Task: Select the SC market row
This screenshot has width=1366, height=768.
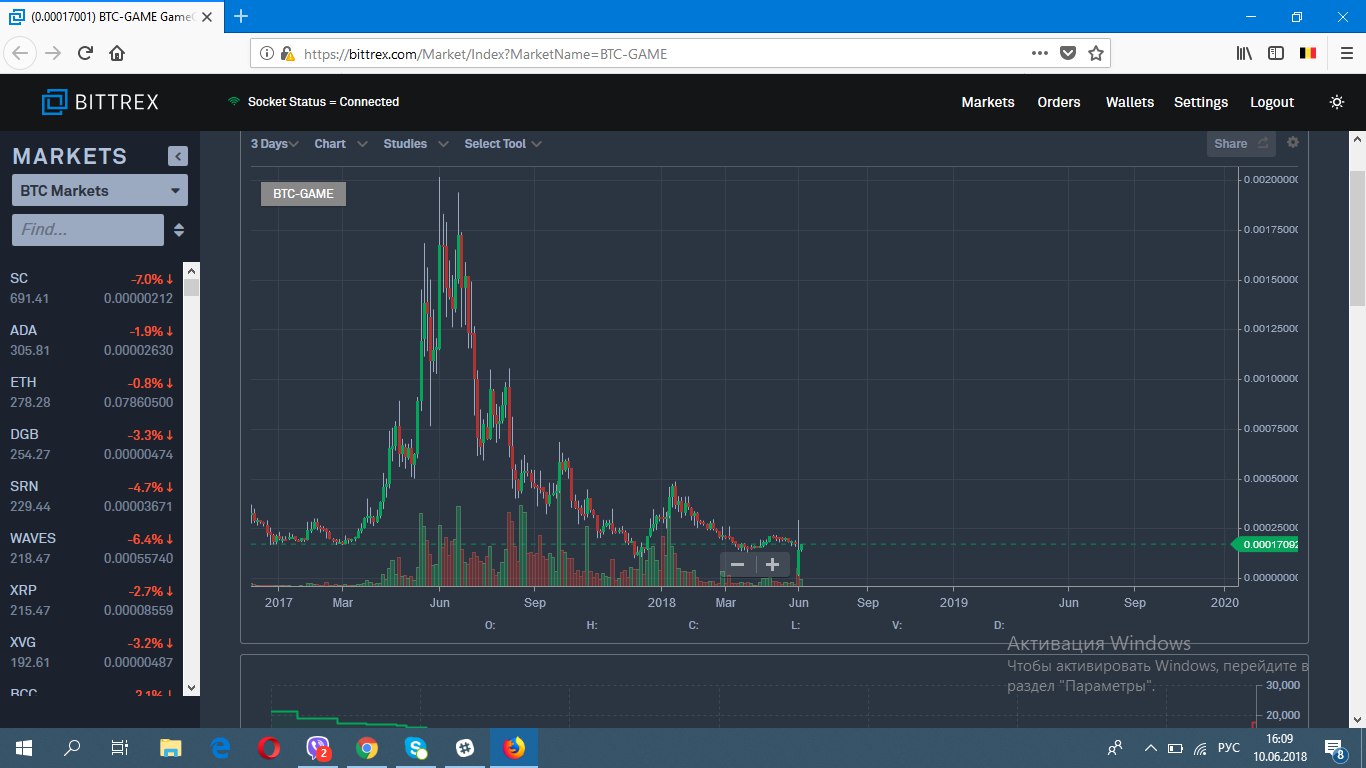Action: click(x=92, y=288)
